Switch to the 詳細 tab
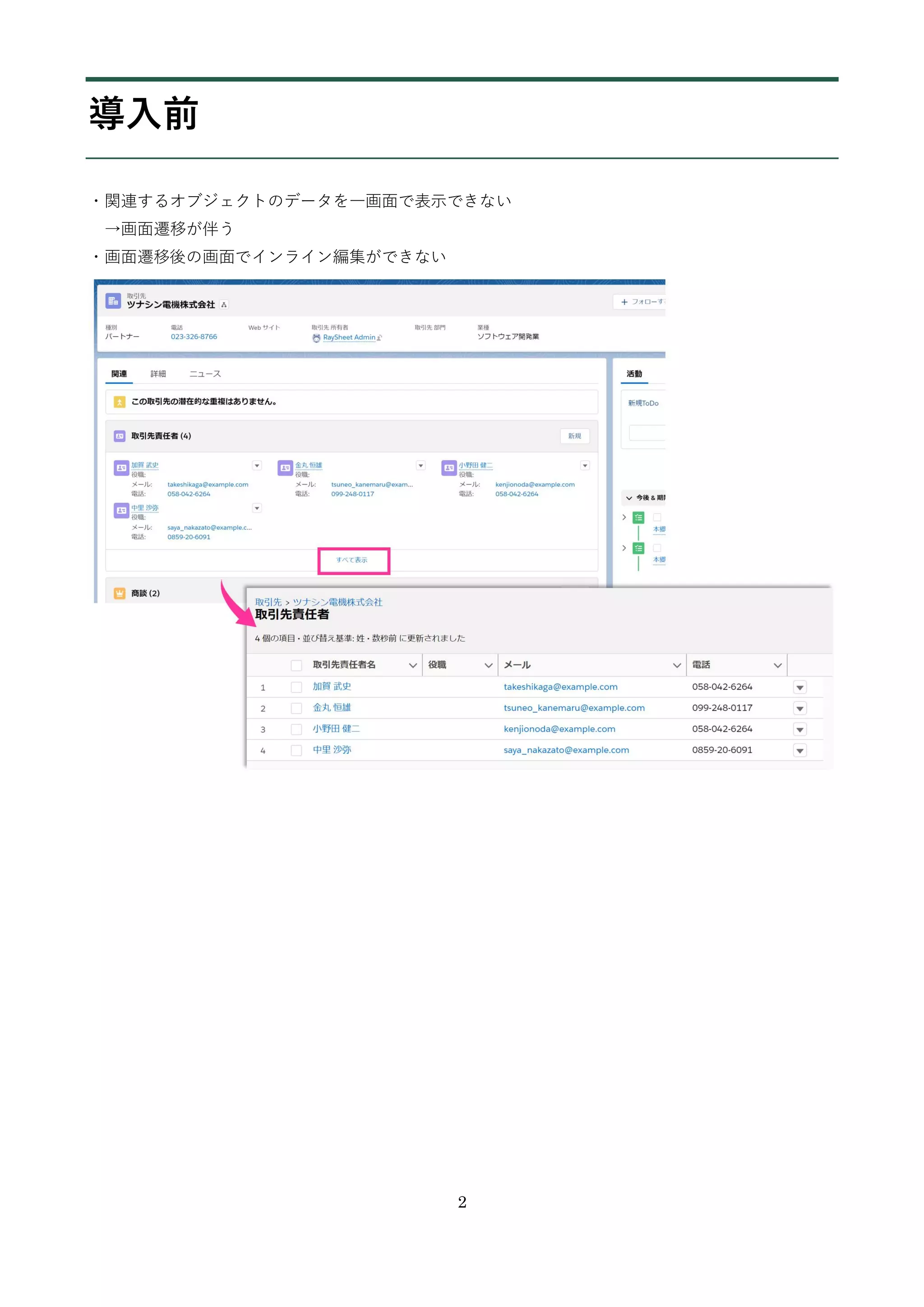The image size is (924, 1307). 158,374
